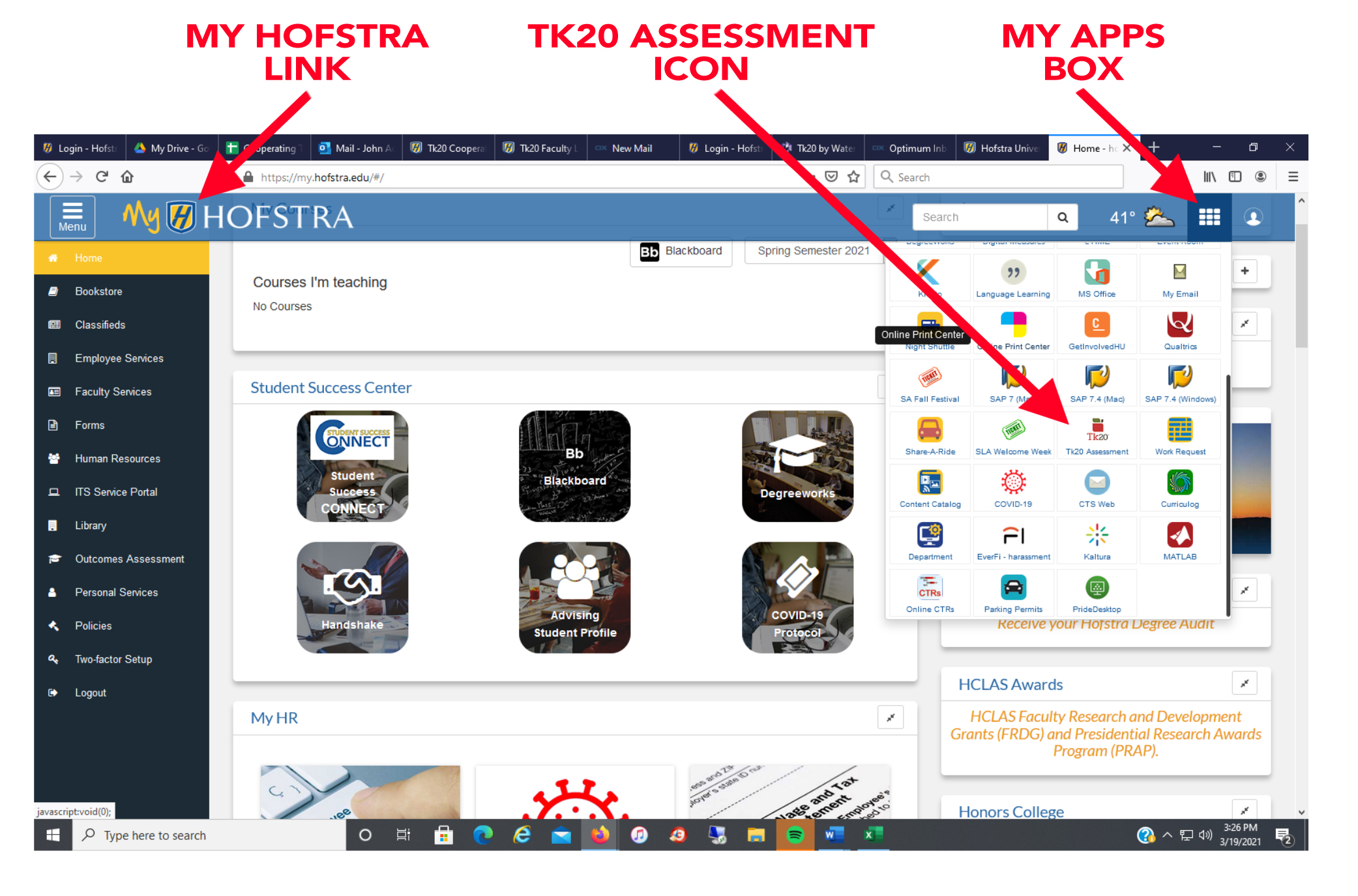Image resolution: width=1358 pixels, height=896 pixels.
Task: Click the Blackboard button
Action: pyautogui.click(x=681, y=251)
